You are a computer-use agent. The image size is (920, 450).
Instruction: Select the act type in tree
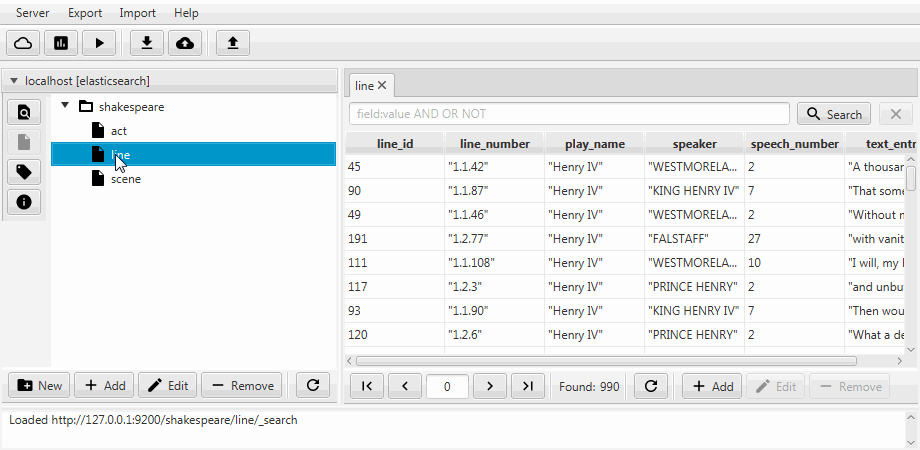click(x=119, y=130)
